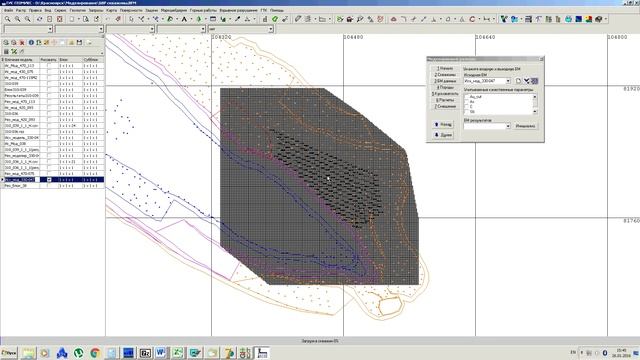Image resolution: width=640 pixels, height=360 pixels.
Task: Open the toolbar combo box containing text
Action: (240, 29)
